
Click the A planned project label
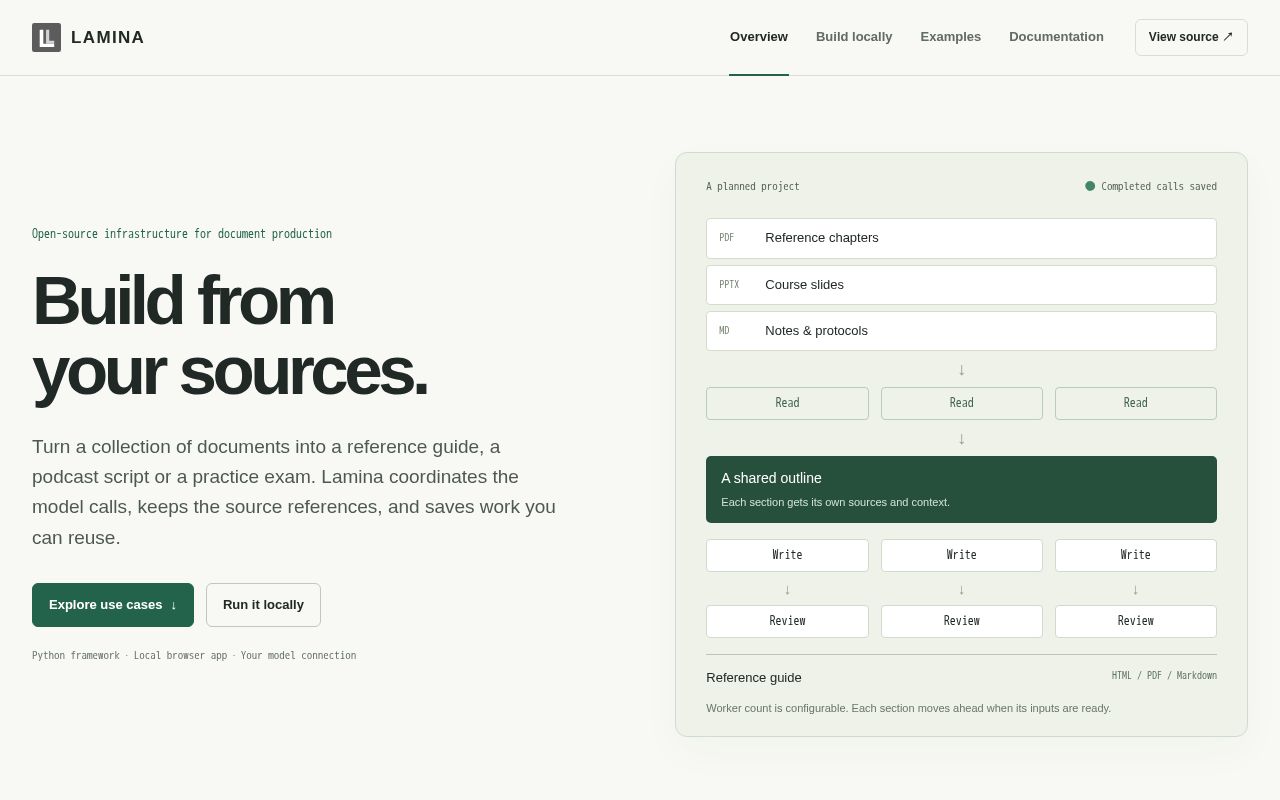[x=753, y=186]
